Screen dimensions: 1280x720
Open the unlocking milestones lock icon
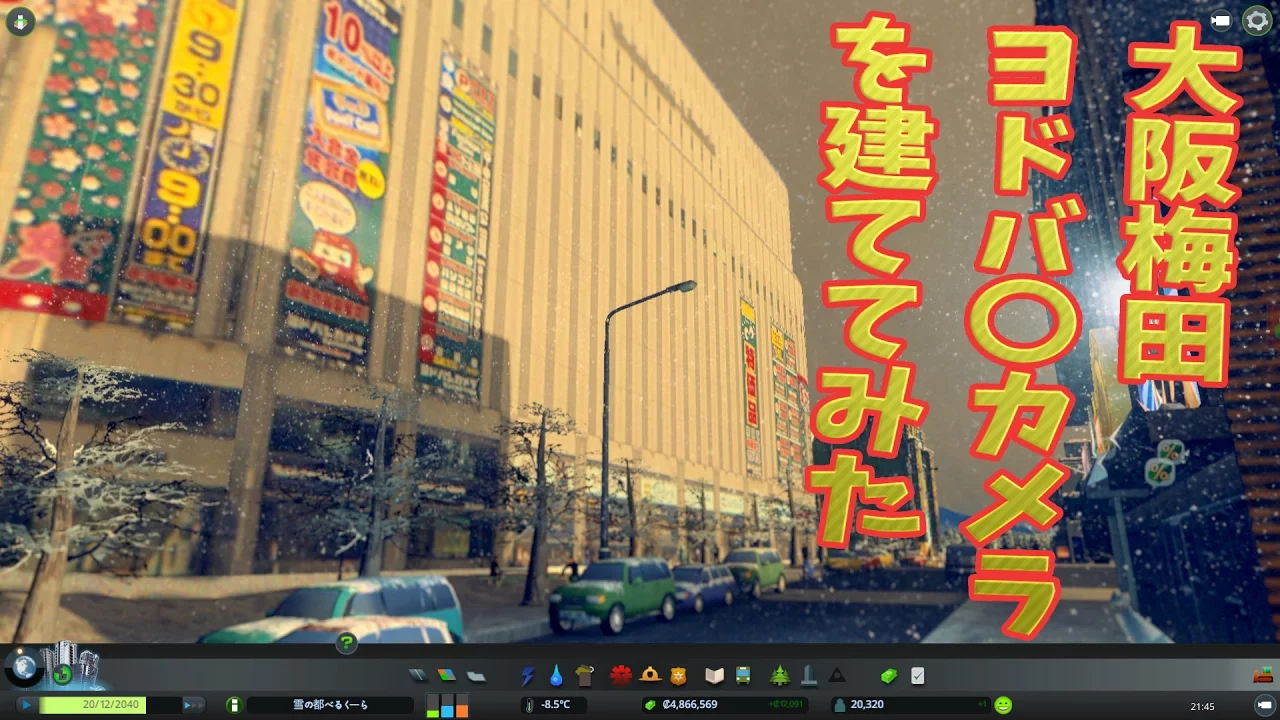point(64,674)
